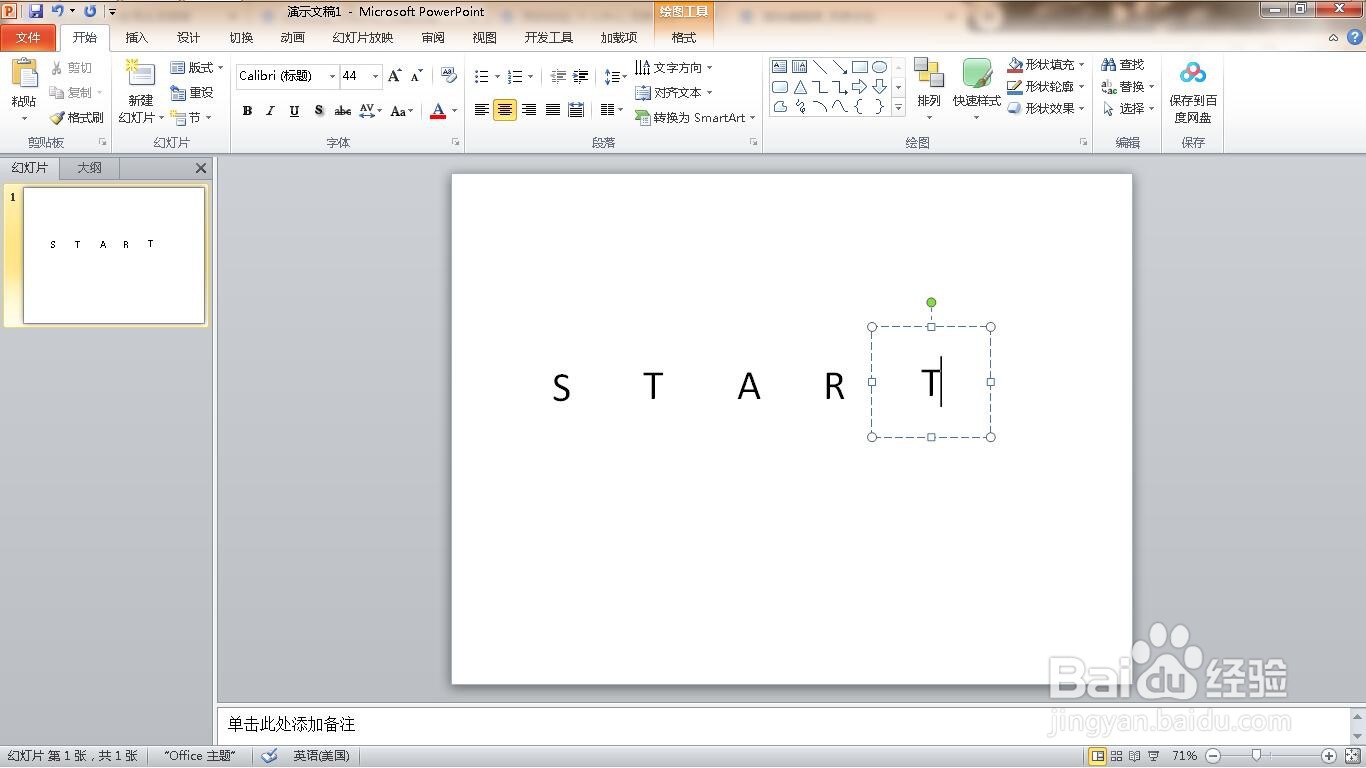The height and width of the screenshot is (768, 1366).
Task: Open the font size dropdown
Action: pos(376,76)
